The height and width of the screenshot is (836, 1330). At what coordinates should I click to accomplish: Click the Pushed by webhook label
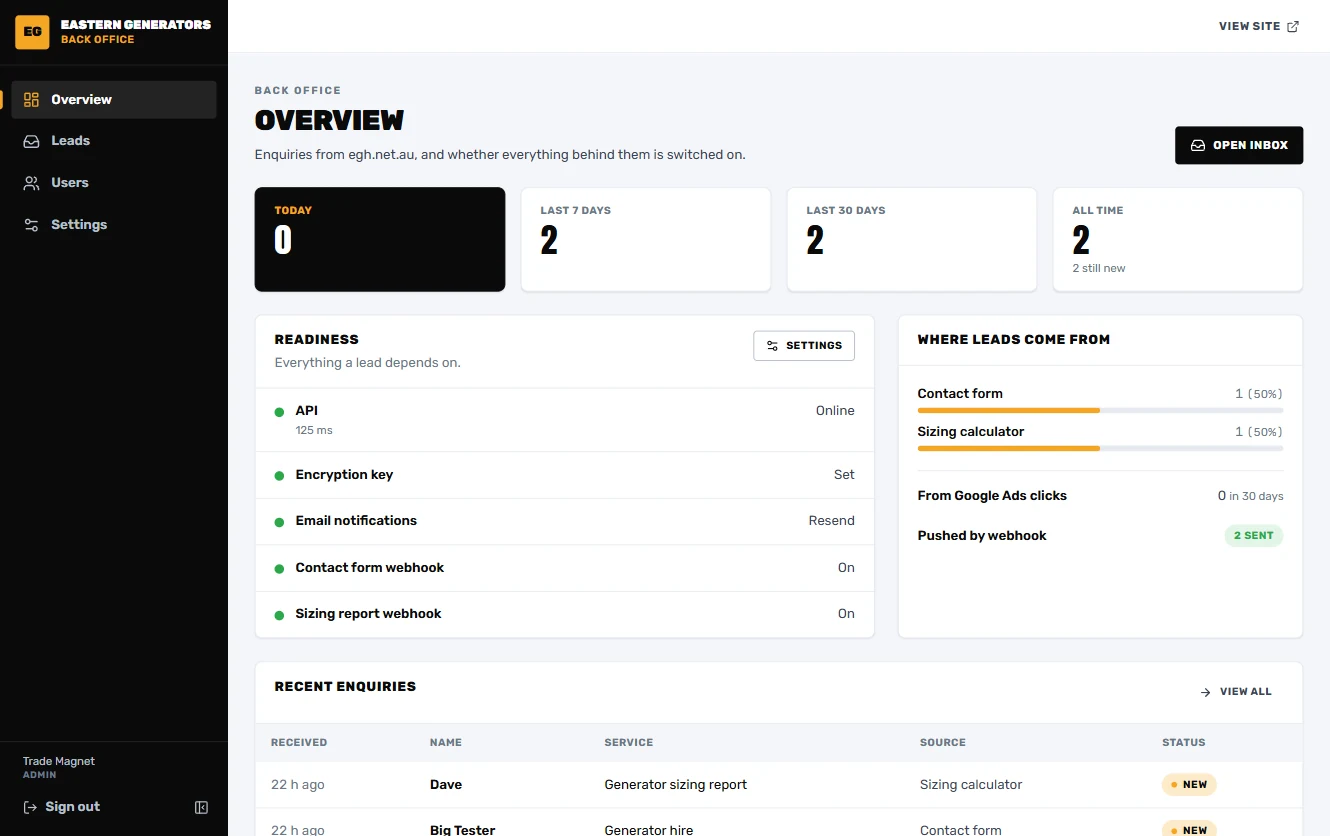(982, 536)
